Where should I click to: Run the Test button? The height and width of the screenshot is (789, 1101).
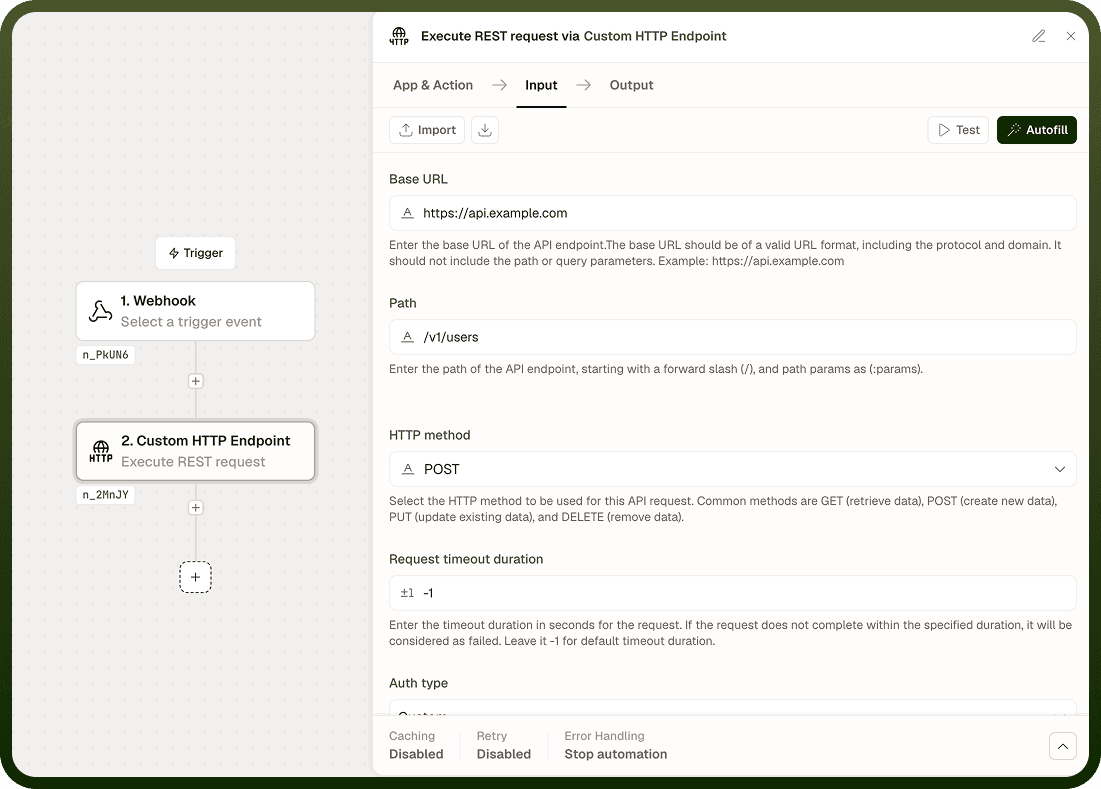click(x=958, y=130)
